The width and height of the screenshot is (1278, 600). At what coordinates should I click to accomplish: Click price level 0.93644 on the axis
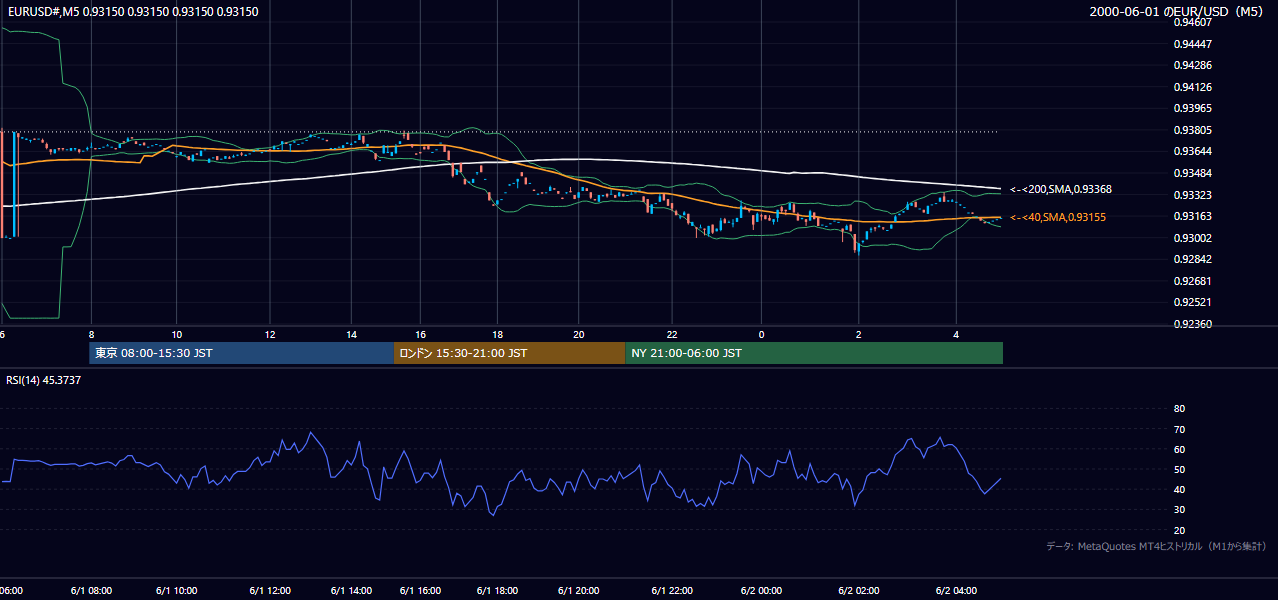pyautogui.click(x=1192, y=151)
